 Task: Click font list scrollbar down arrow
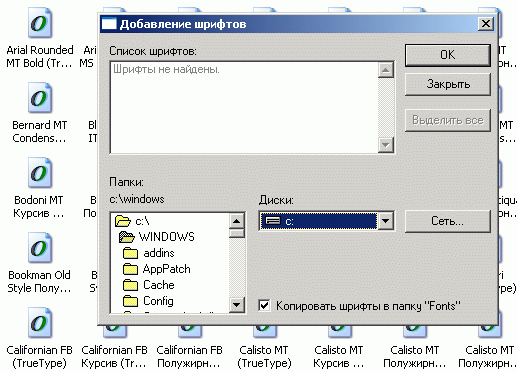pos(386,145)
